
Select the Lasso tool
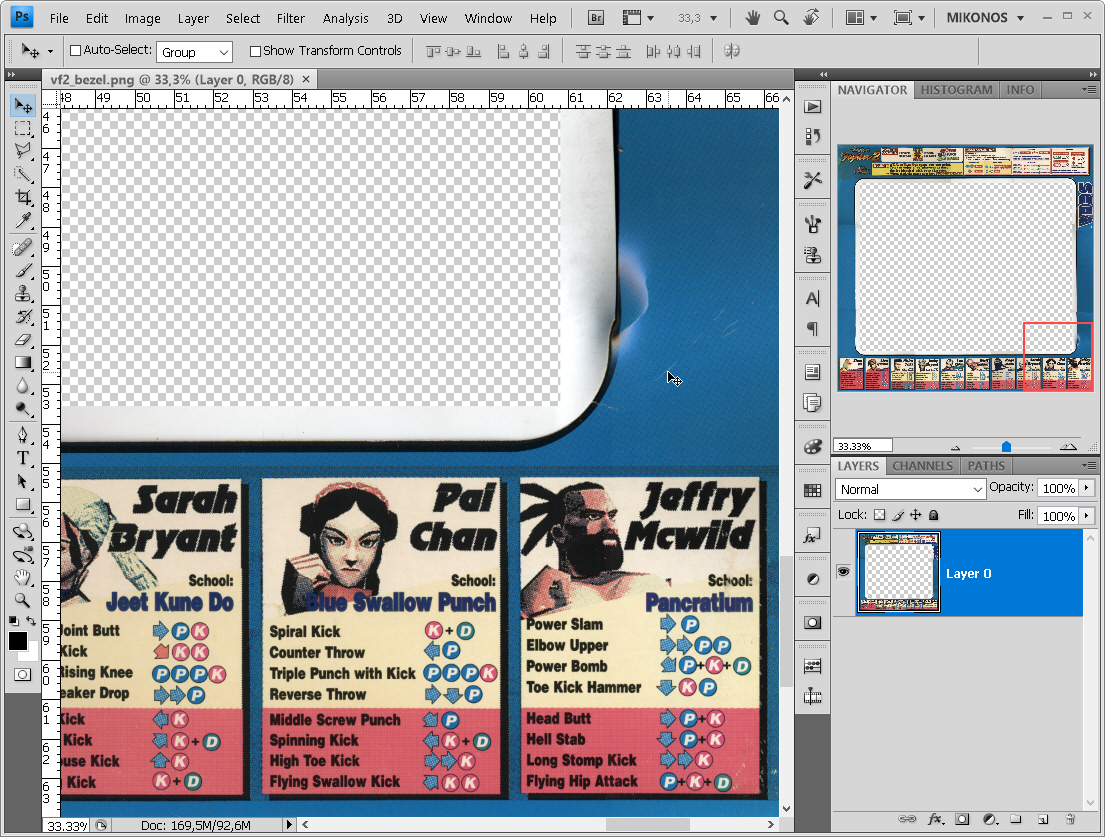coord(23,151)
